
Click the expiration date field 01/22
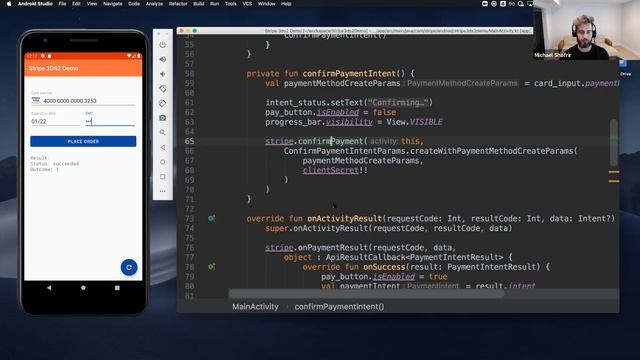click(x=56, y=121)
